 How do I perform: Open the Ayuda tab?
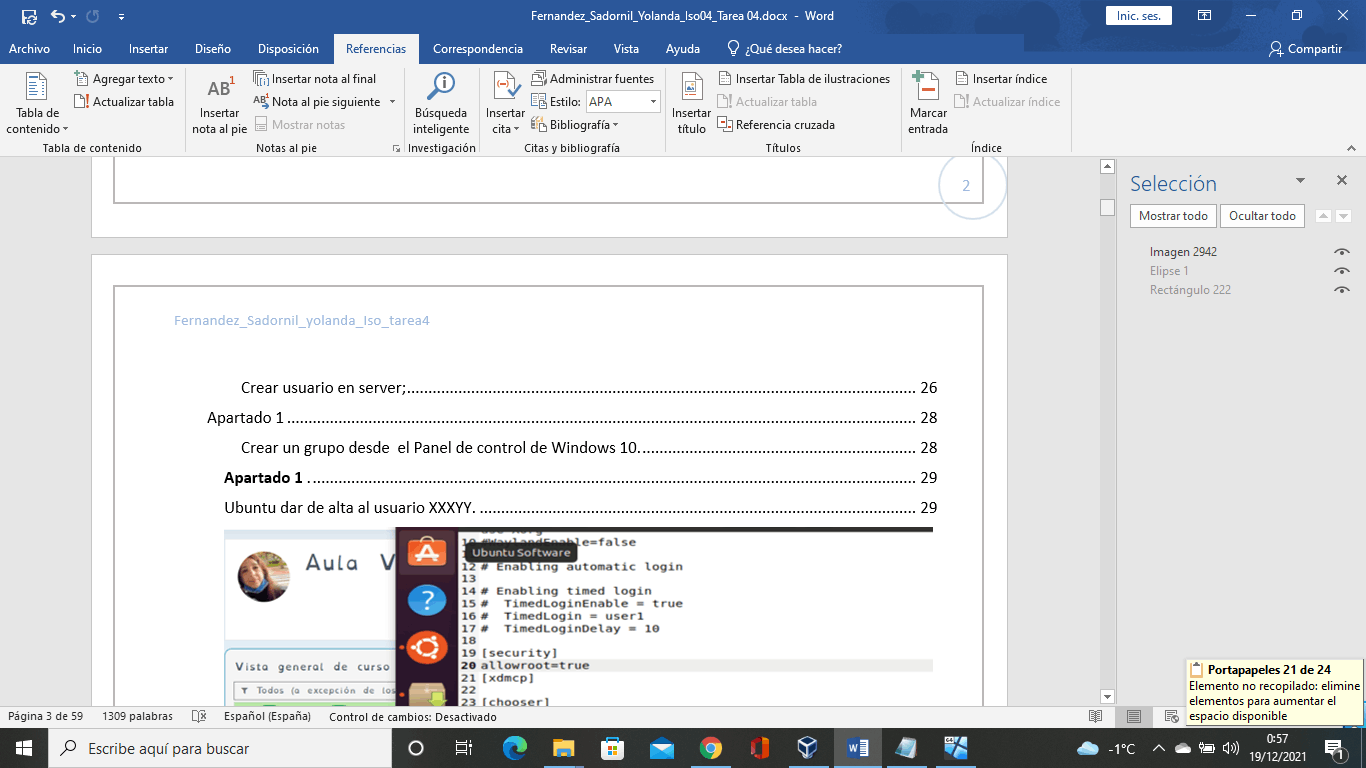tap(683, 49)
